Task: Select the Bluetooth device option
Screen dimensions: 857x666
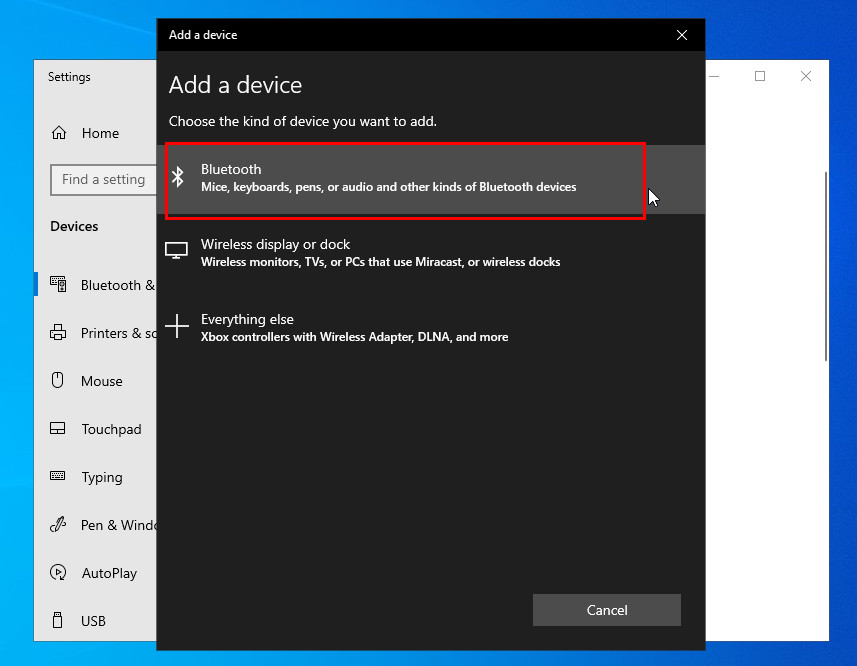Action: click(431, 179)
